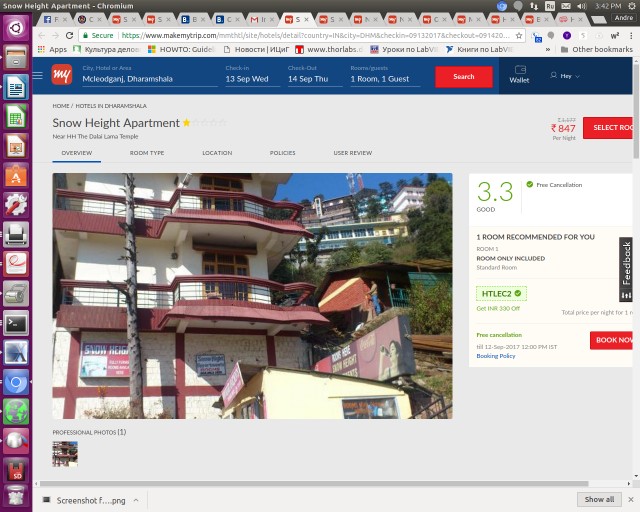640x512 pixels.
Task: Expand the 'Hey' user account dropdown
Action: [566, 76]
